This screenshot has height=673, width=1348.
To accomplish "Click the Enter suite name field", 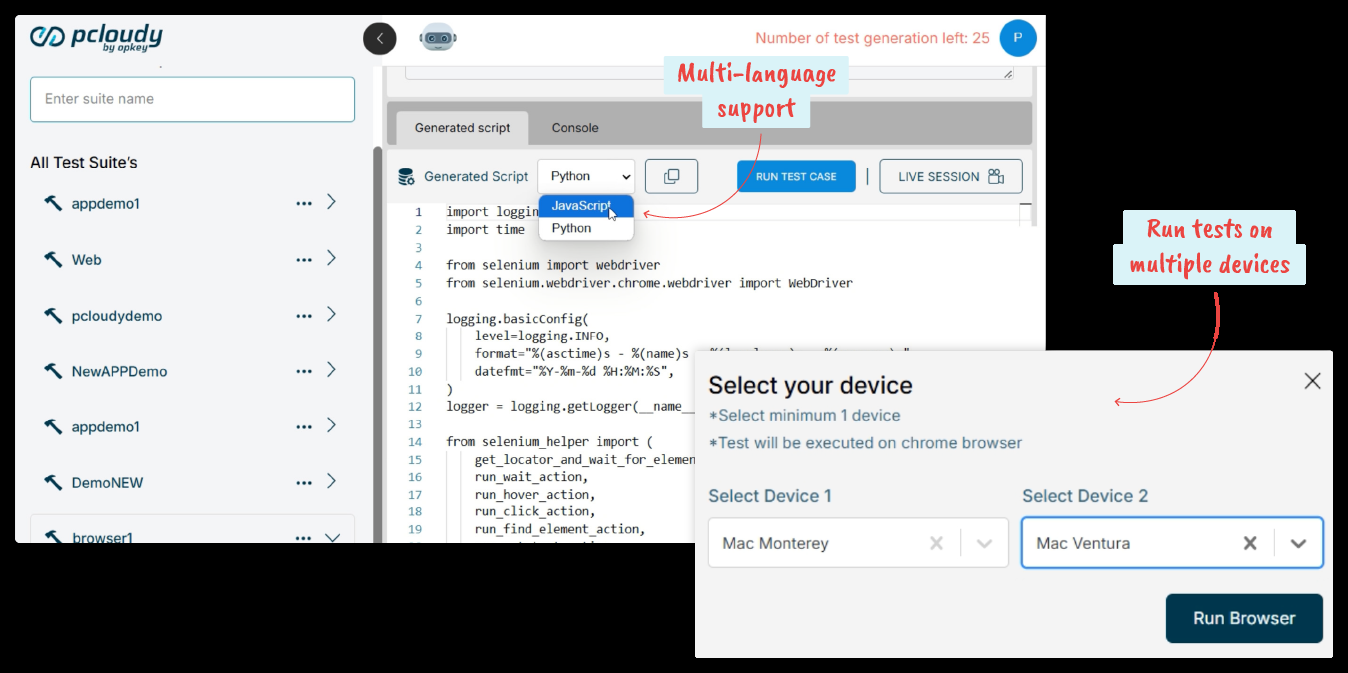I will point(192,99).
